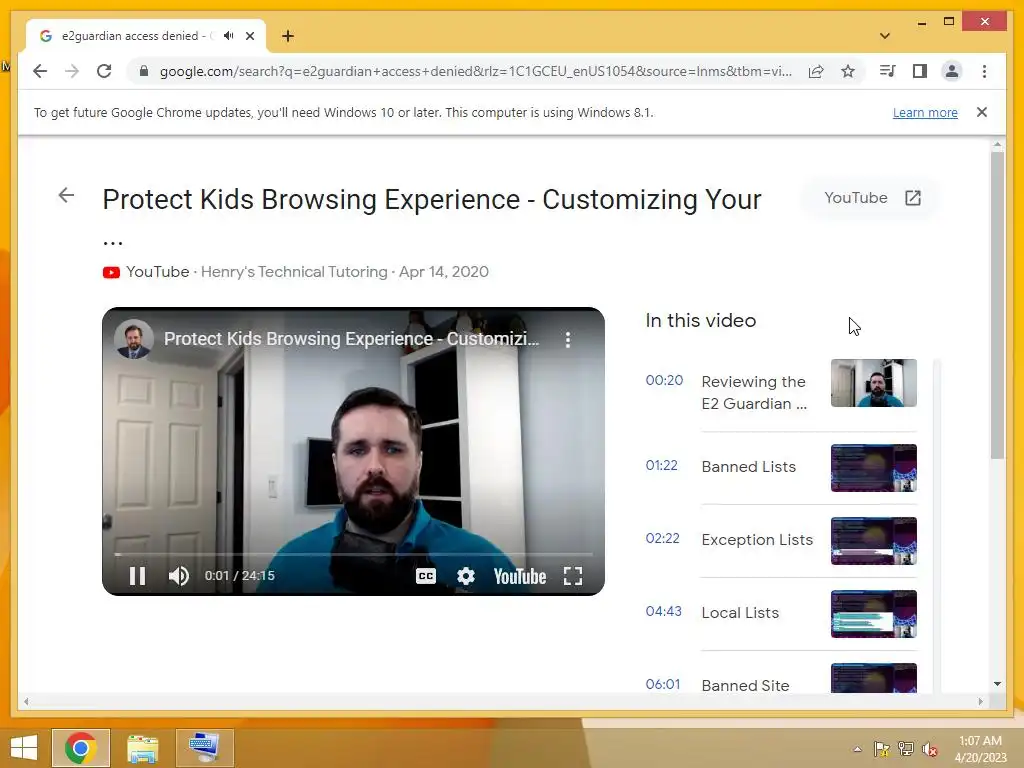
Task: Open the Windows Start button
Action: (24, 748)
